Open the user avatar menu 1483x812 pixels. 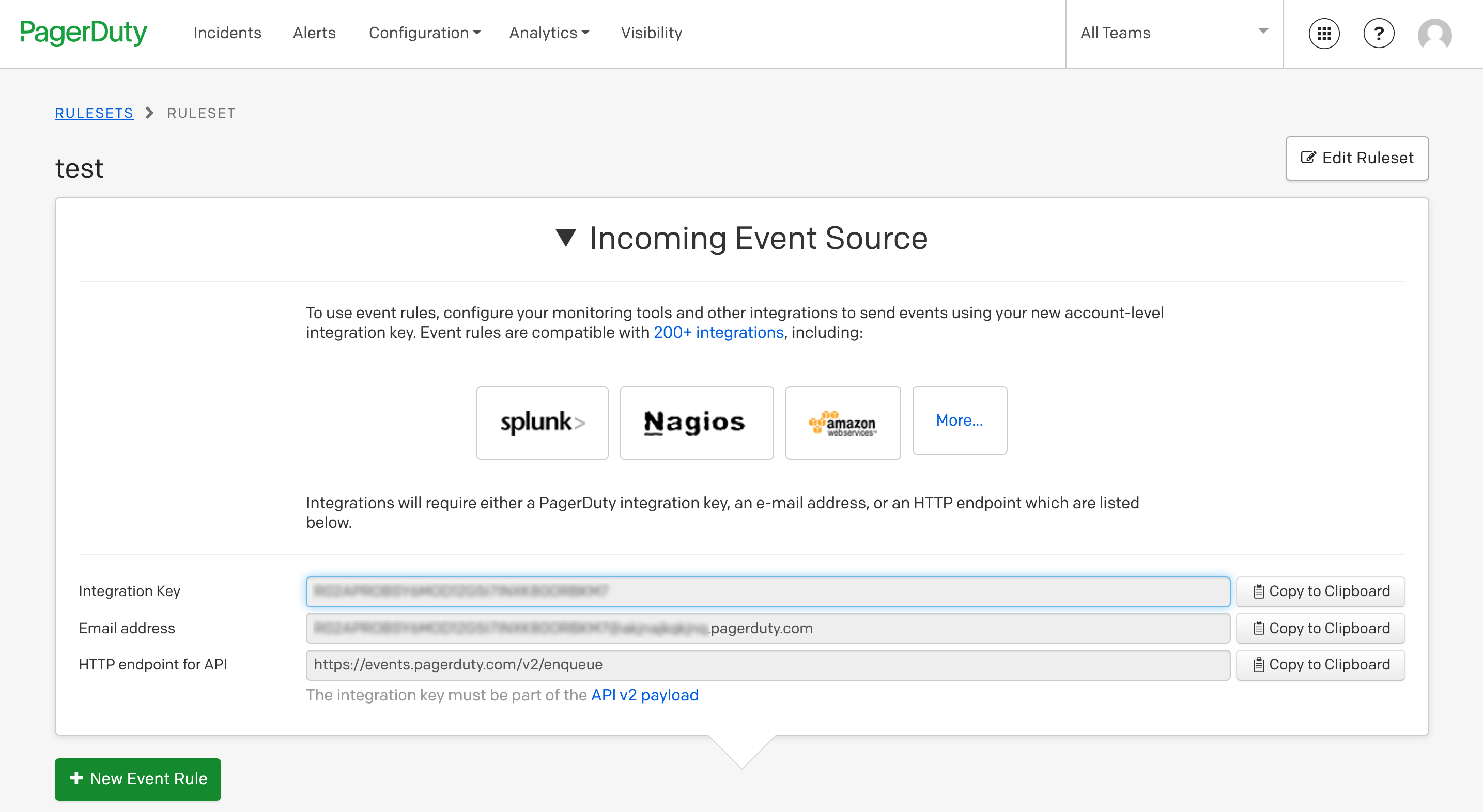(1434, 35)
